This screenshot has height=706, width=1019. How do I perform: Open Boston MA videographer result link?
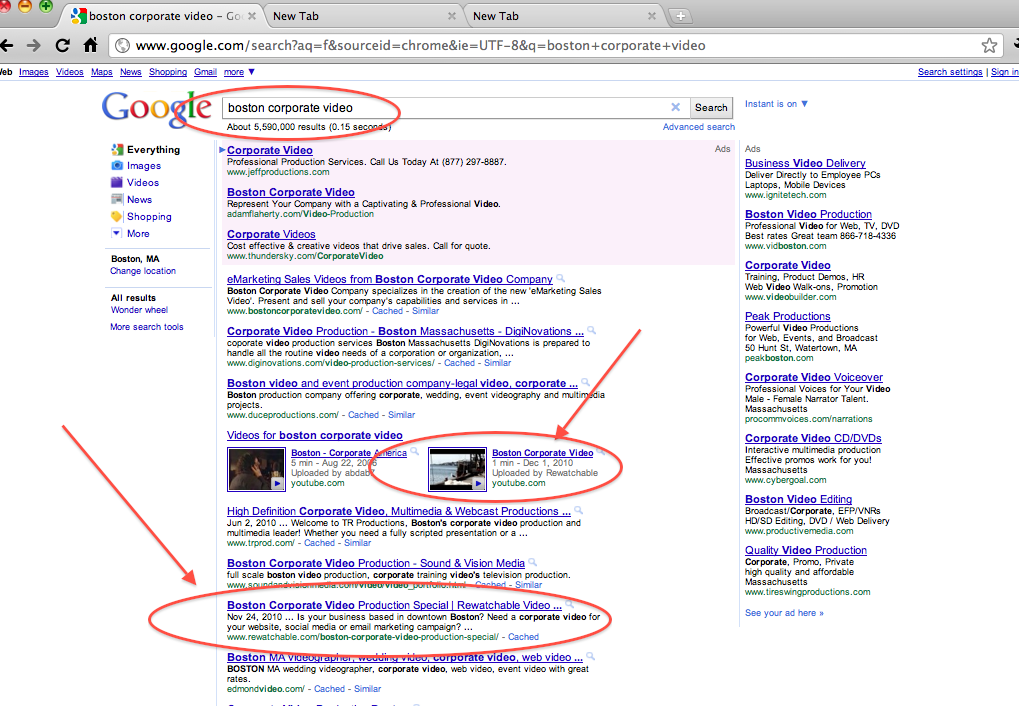[x=404, y=657]
